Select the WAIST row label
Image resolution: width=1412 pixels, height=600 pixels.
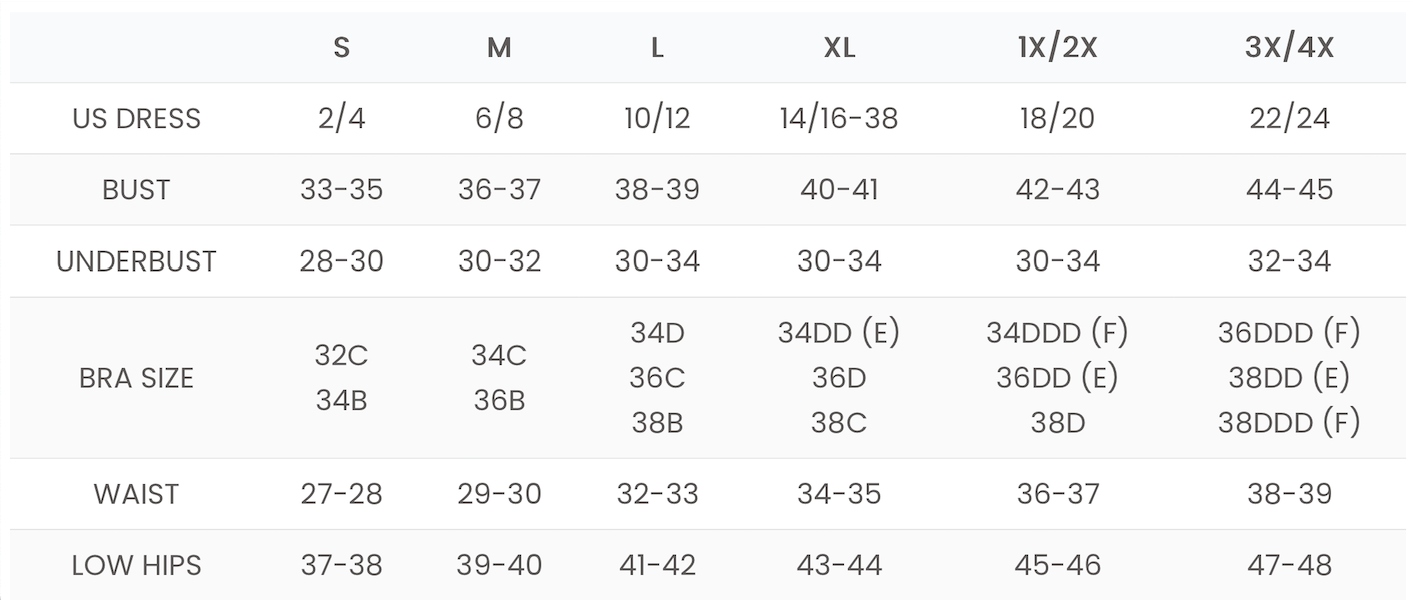[x=136, y=494]
